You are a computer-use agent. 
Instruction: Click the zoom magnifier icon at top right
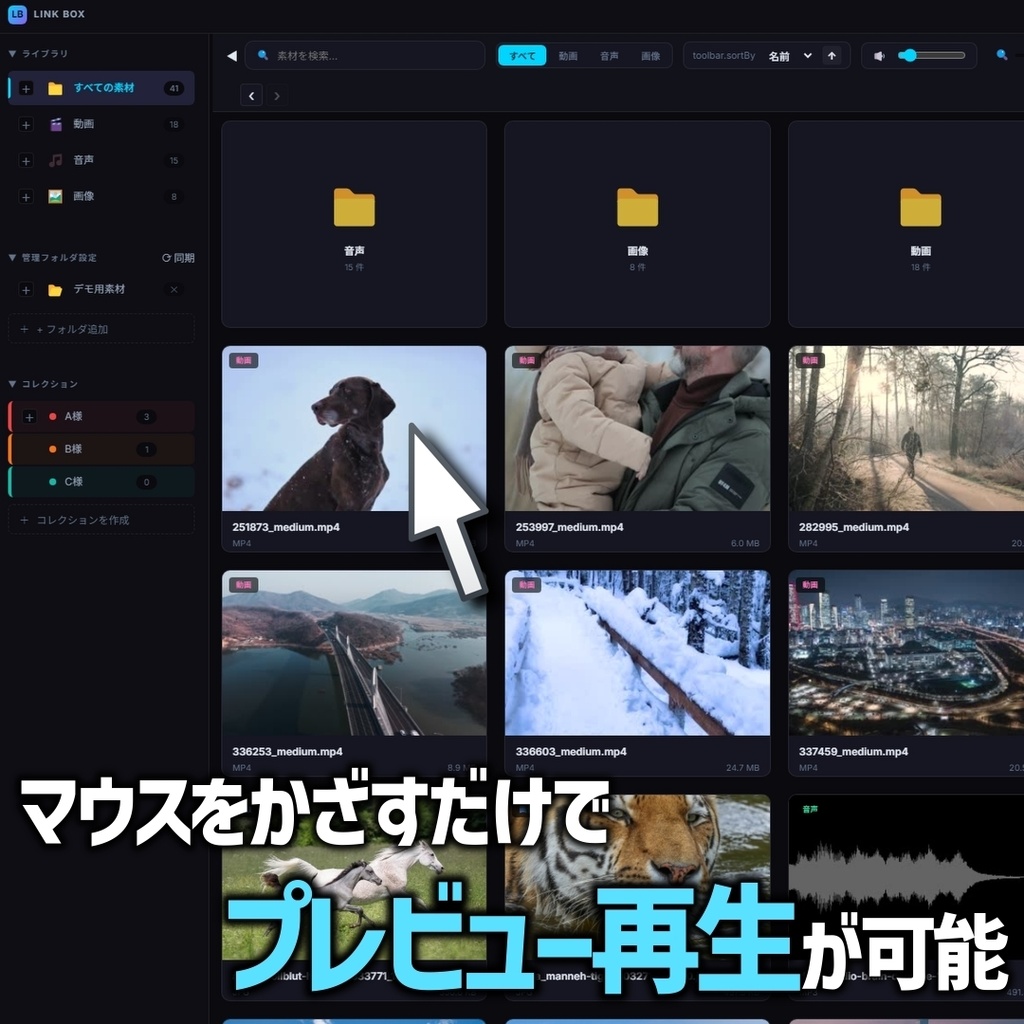tap(1002, 55)
